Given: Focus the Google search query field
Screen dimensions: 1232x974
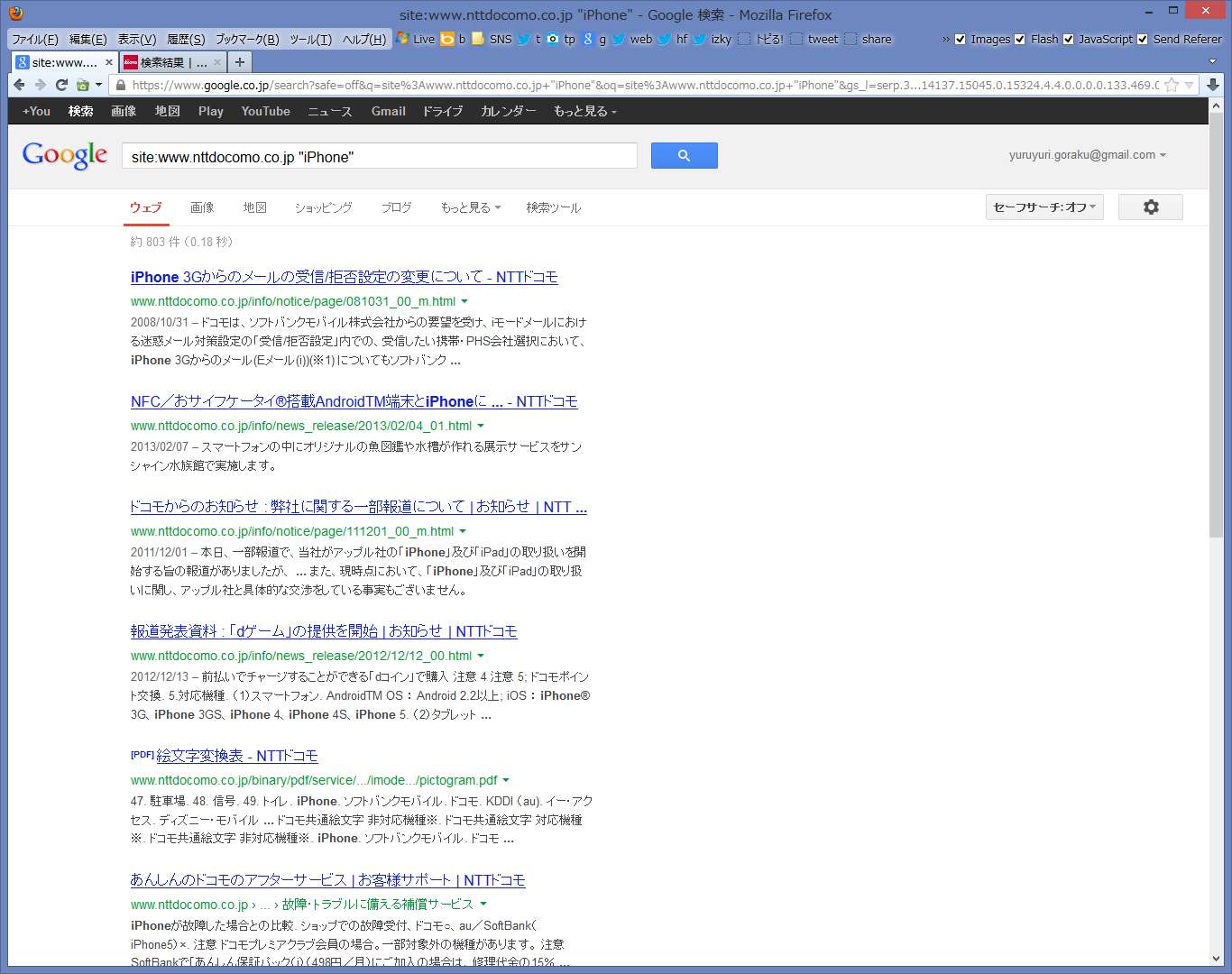Looking at the screenshot, I should tap(380, 156).
